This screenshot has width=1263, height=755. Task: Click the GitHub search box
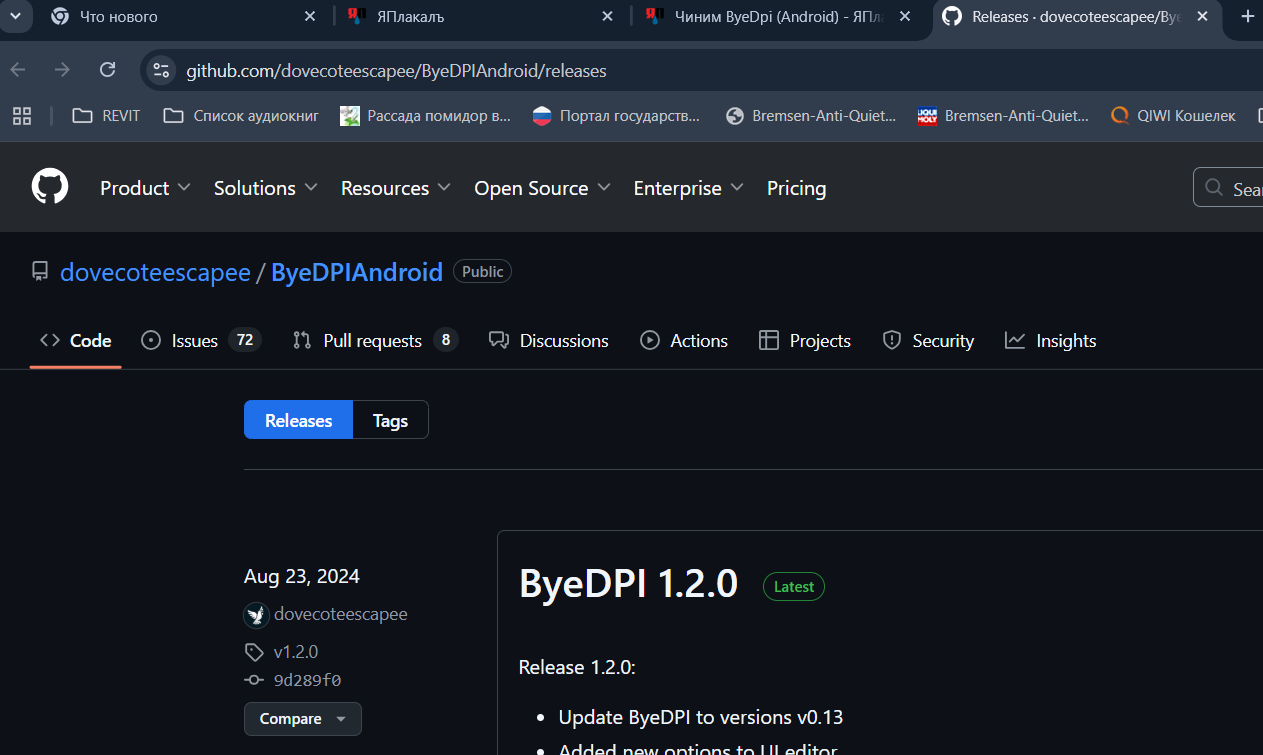(1228, 188)
